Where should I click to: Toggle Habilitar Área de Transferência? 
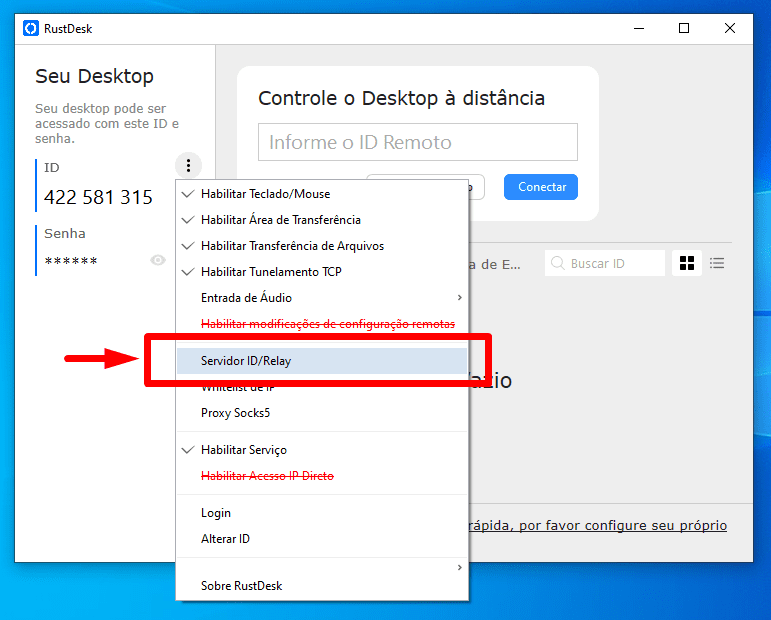pyautogui.click(x=280, y=220)
